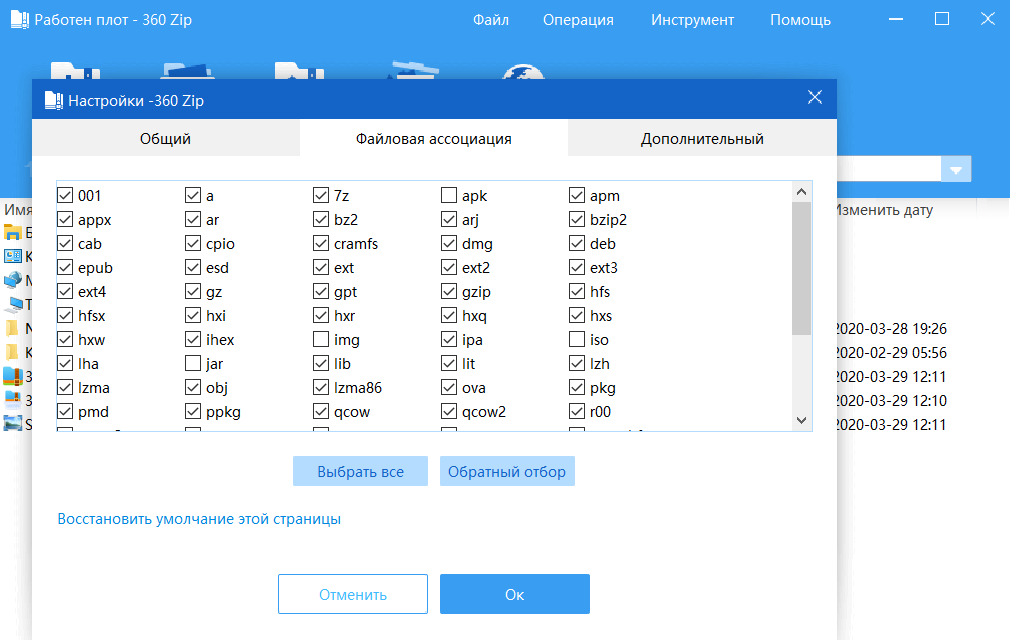Click the Изменить дату column header
This screenshot has width=1010, height=640.
tap(884, 210)
